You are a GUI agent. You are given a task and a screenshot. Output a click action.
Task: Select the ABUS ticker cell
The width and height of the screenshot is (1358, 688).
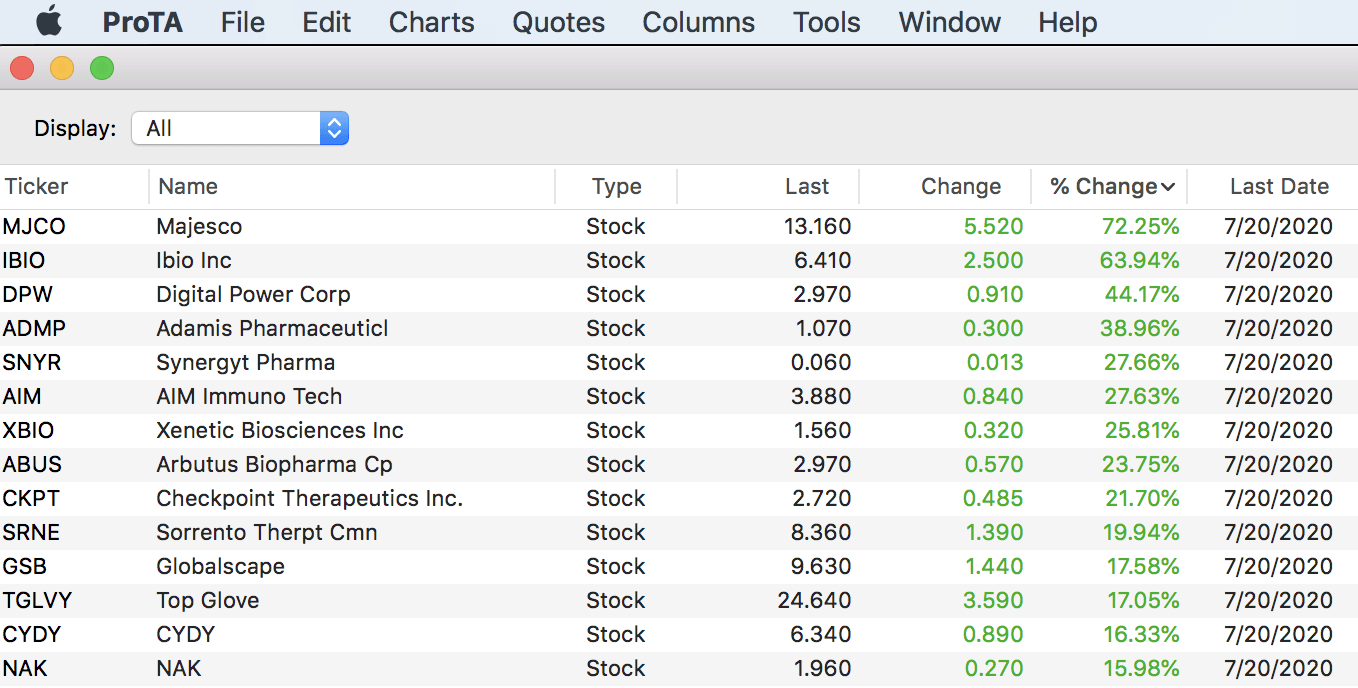(x=32, y=464)
